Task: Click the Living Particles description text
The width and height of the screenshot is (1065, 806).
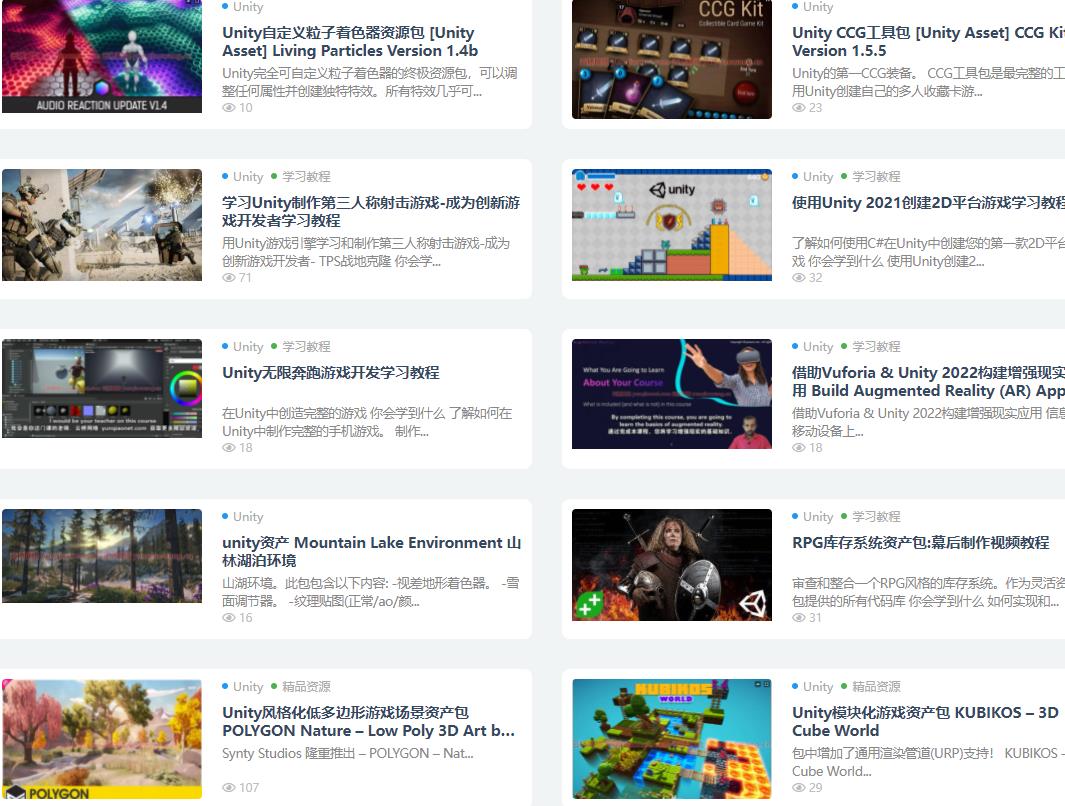Action: (369, 81)
